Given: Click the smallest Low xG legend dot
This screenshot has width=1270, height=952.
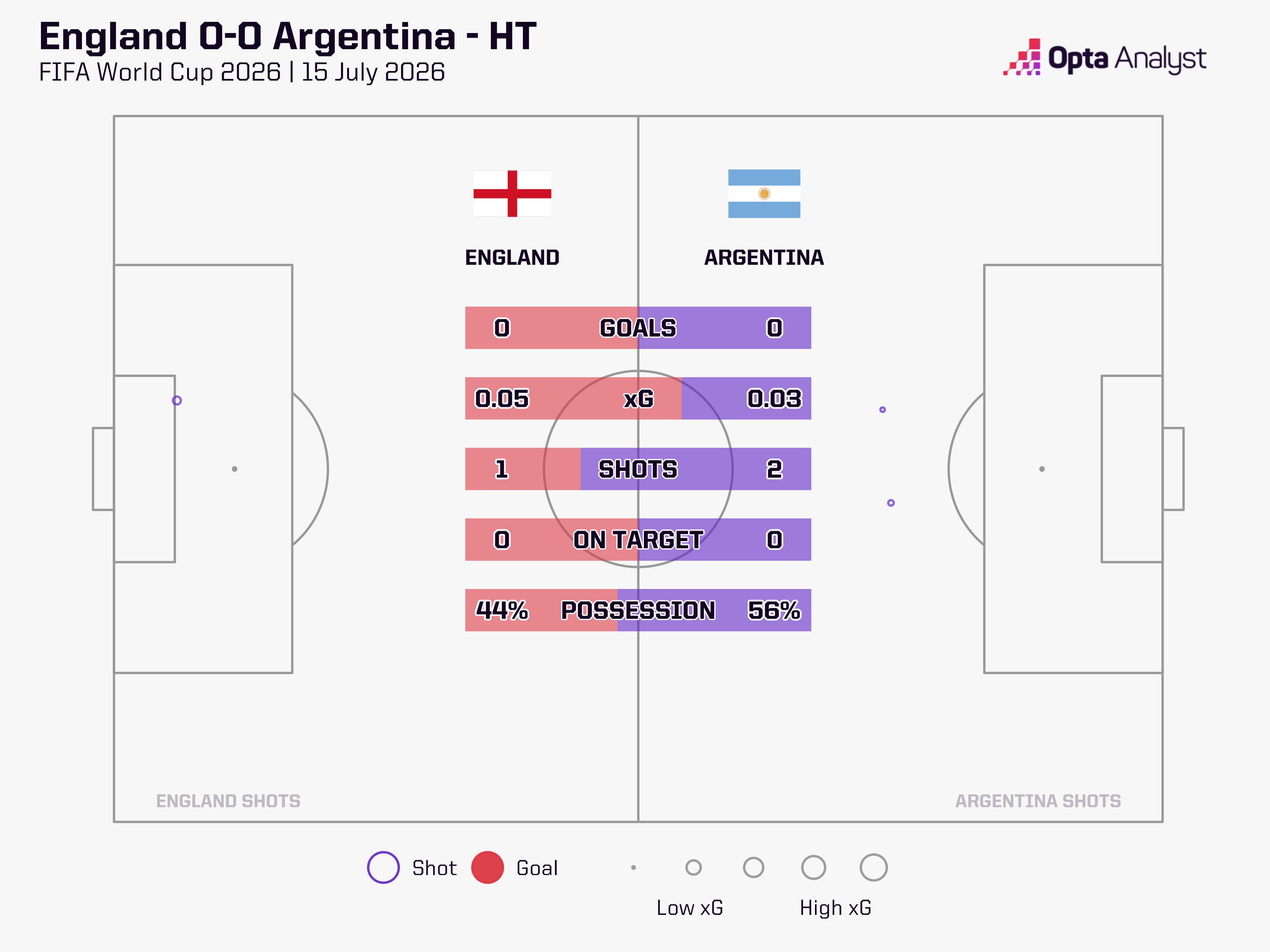Looking at the screenshot, I should [633, 867].
